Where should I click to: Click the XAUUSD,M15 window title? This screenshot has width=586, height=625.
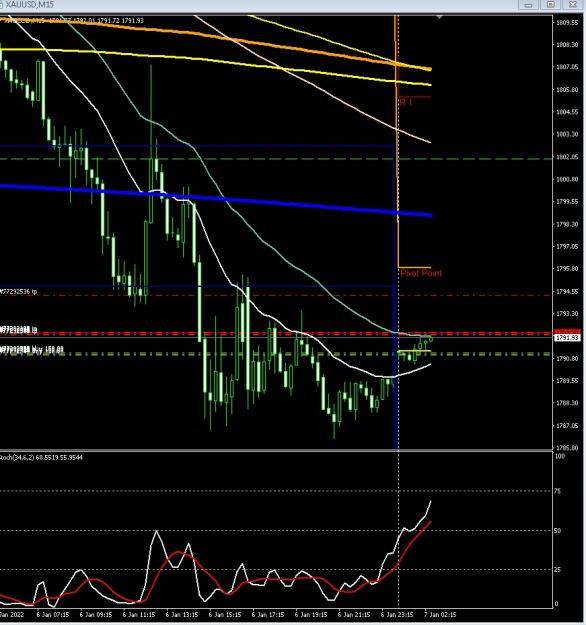click(x=29, y=5)
